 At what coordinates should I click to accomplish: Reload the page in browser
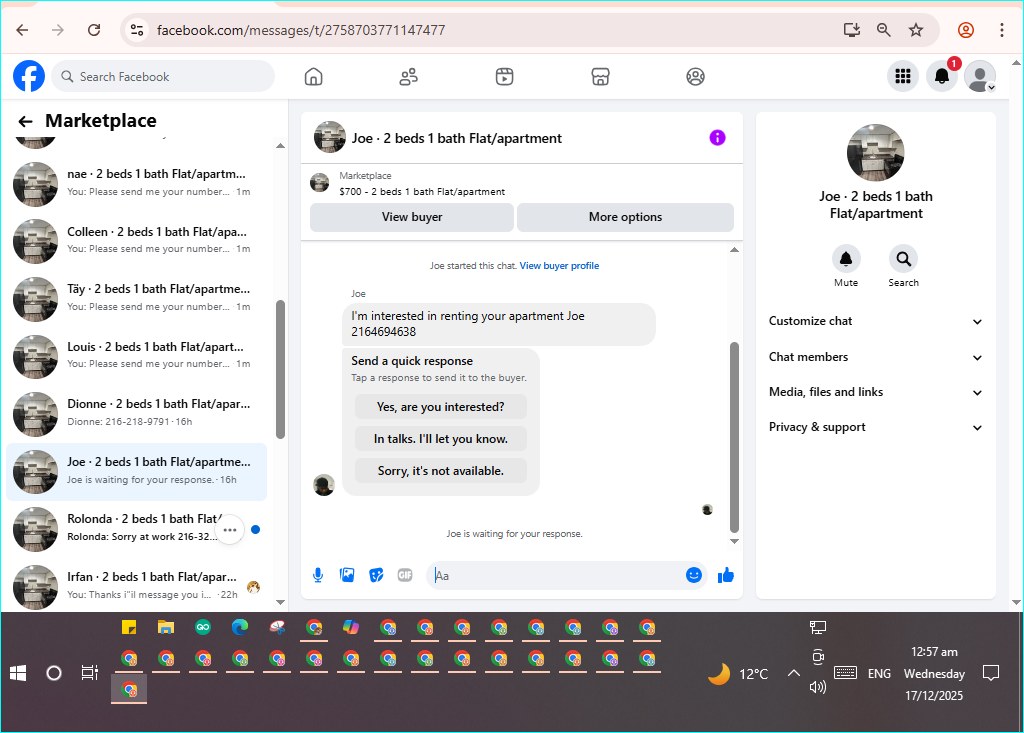(x=94, y=30)
